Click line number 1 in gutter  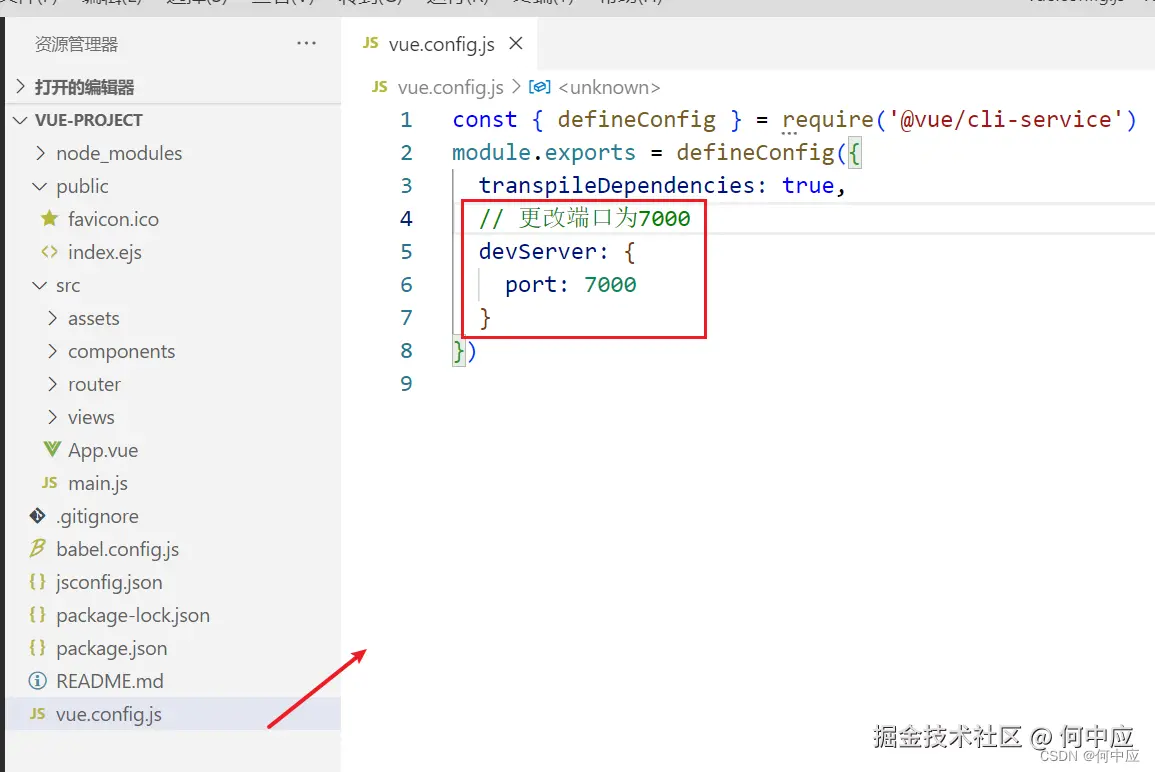pyautogui.click(x=407, y=119)
